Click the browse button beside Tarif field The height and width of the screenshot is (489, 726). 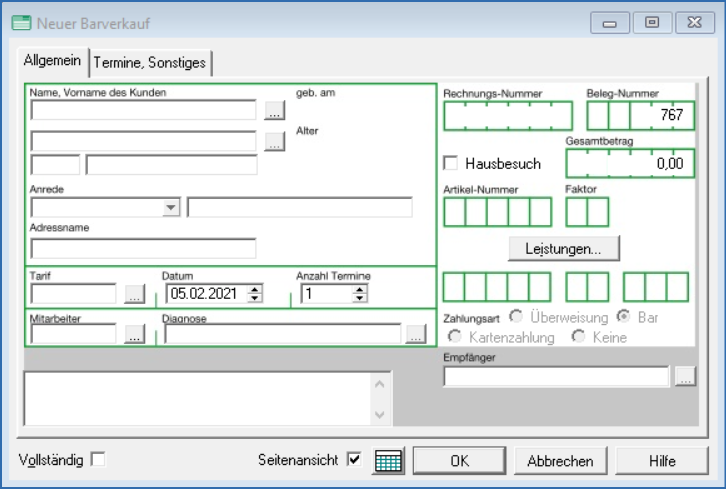click(x=135, y=295)
